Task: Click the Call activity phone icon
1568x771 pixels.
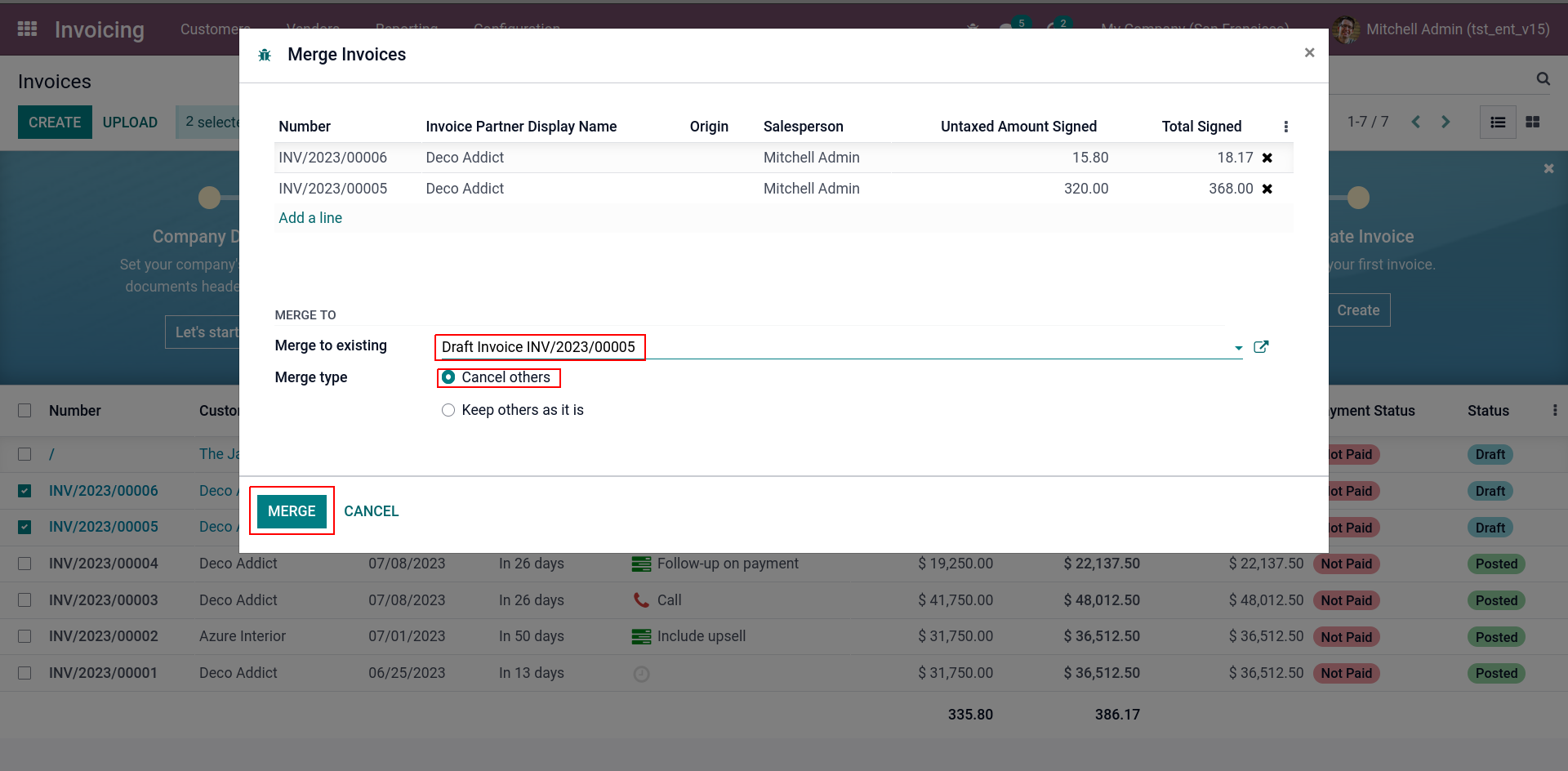Action: click(641, 600)
